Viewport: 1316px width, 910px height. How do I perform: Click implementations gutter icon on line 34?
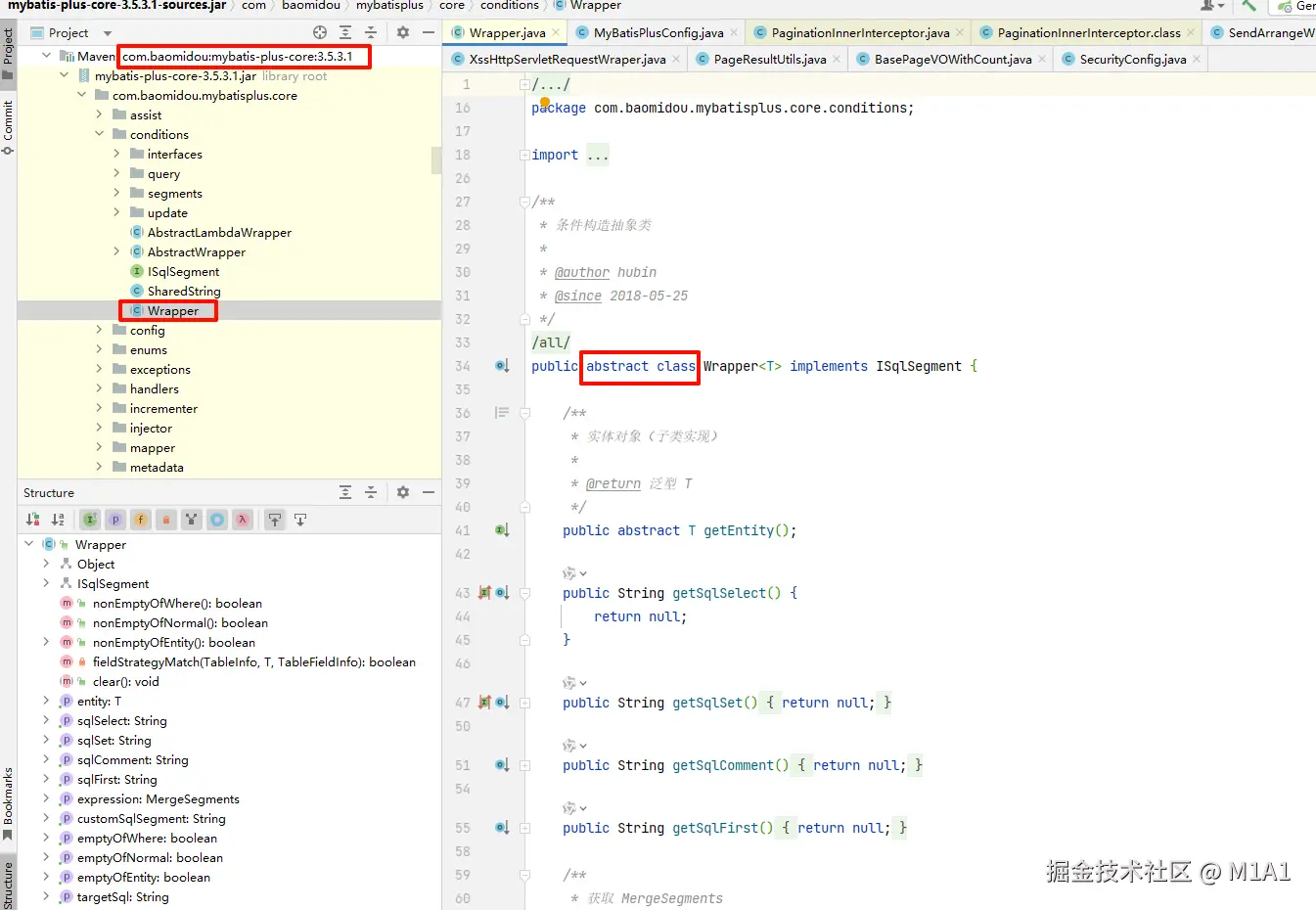(x=502, y=366)
